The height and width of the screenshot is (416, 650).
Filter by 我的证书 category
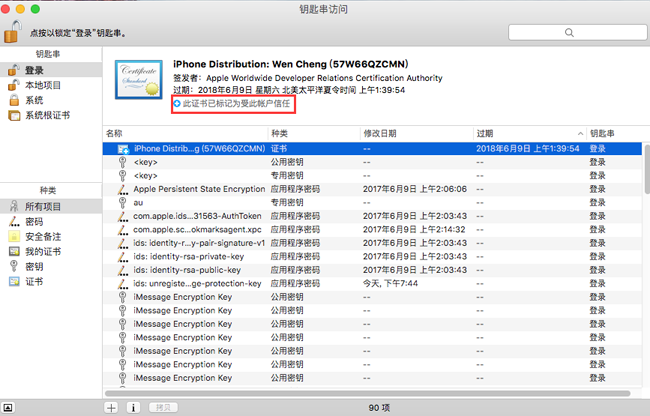[44, 251]
